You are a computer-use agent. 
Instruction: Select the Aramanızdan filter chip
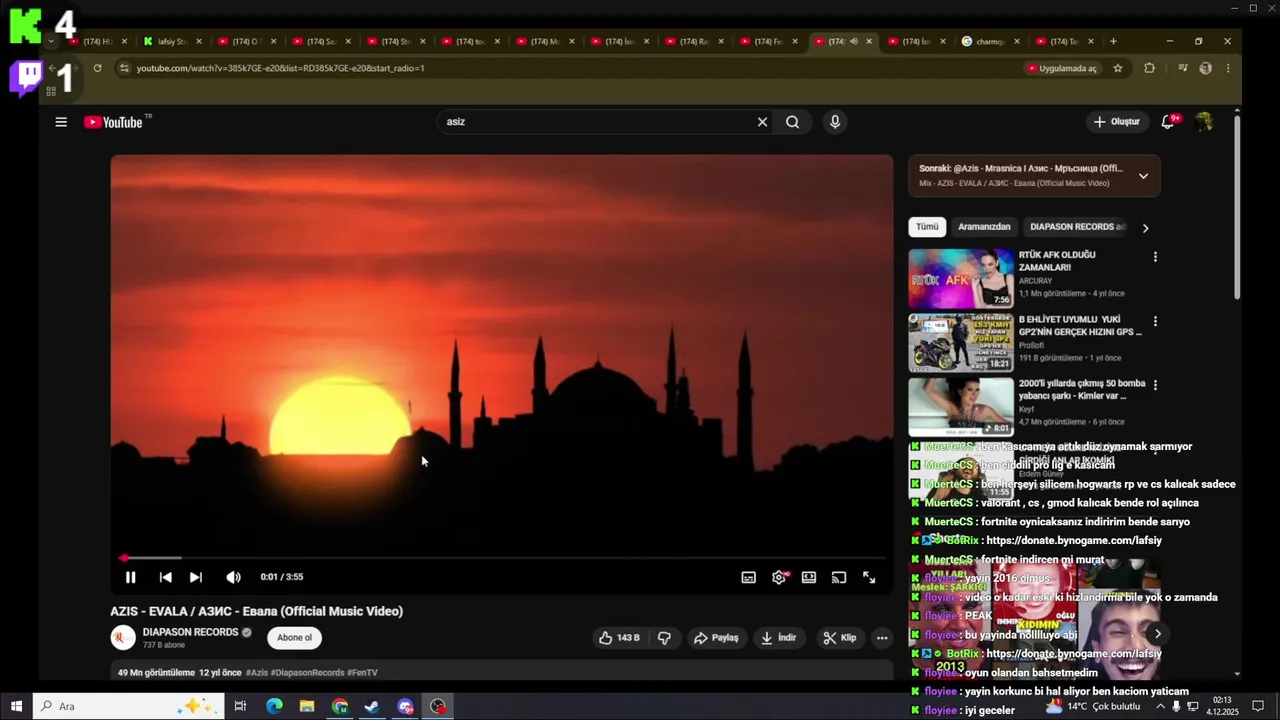point(985,227)
